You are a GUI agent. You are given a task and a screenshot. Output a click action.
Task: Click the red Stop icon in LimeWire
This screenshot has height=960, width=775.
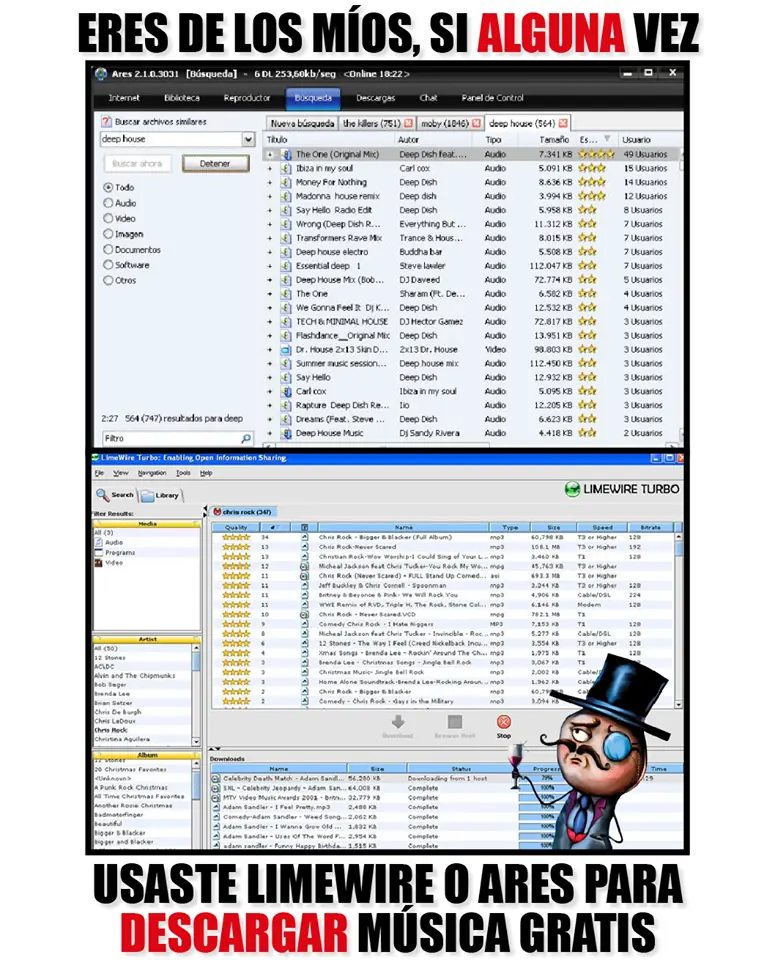coord(503,722)
